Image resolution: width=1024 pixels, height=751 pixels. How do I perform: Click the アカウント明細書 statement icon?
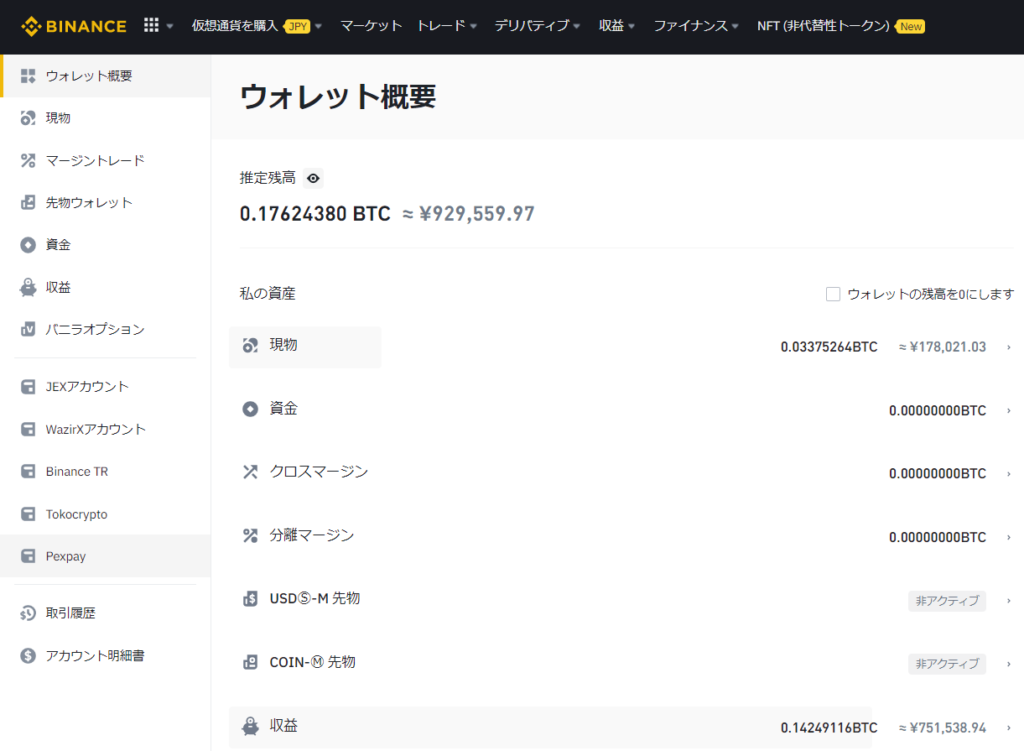pos(28,656)
